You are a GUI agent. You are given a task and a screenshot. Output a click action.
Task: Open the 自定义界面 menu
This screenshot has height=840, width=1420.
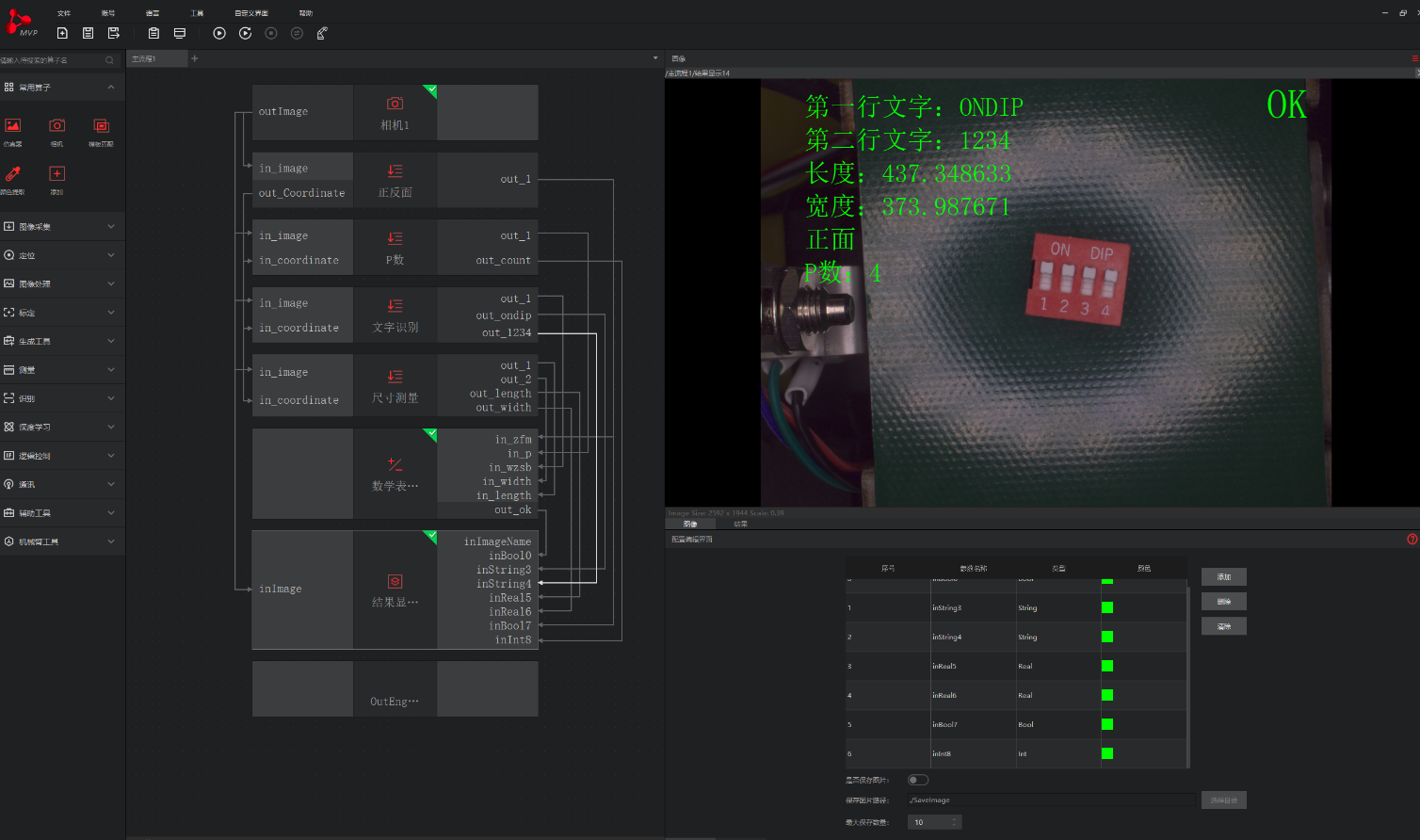pos(251,13)
